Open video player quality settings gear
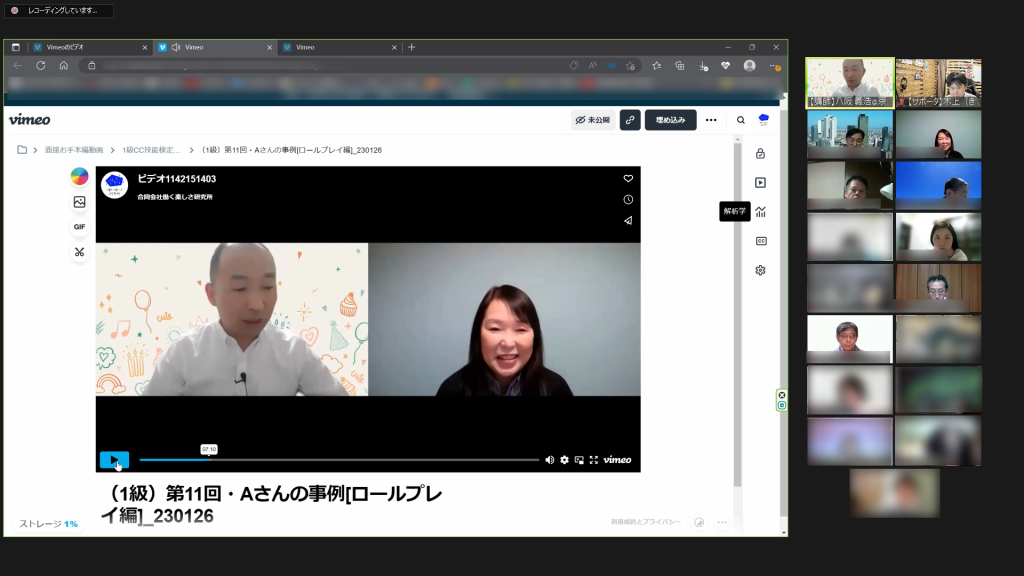The image size is (1024, 576). click(564, 460)
